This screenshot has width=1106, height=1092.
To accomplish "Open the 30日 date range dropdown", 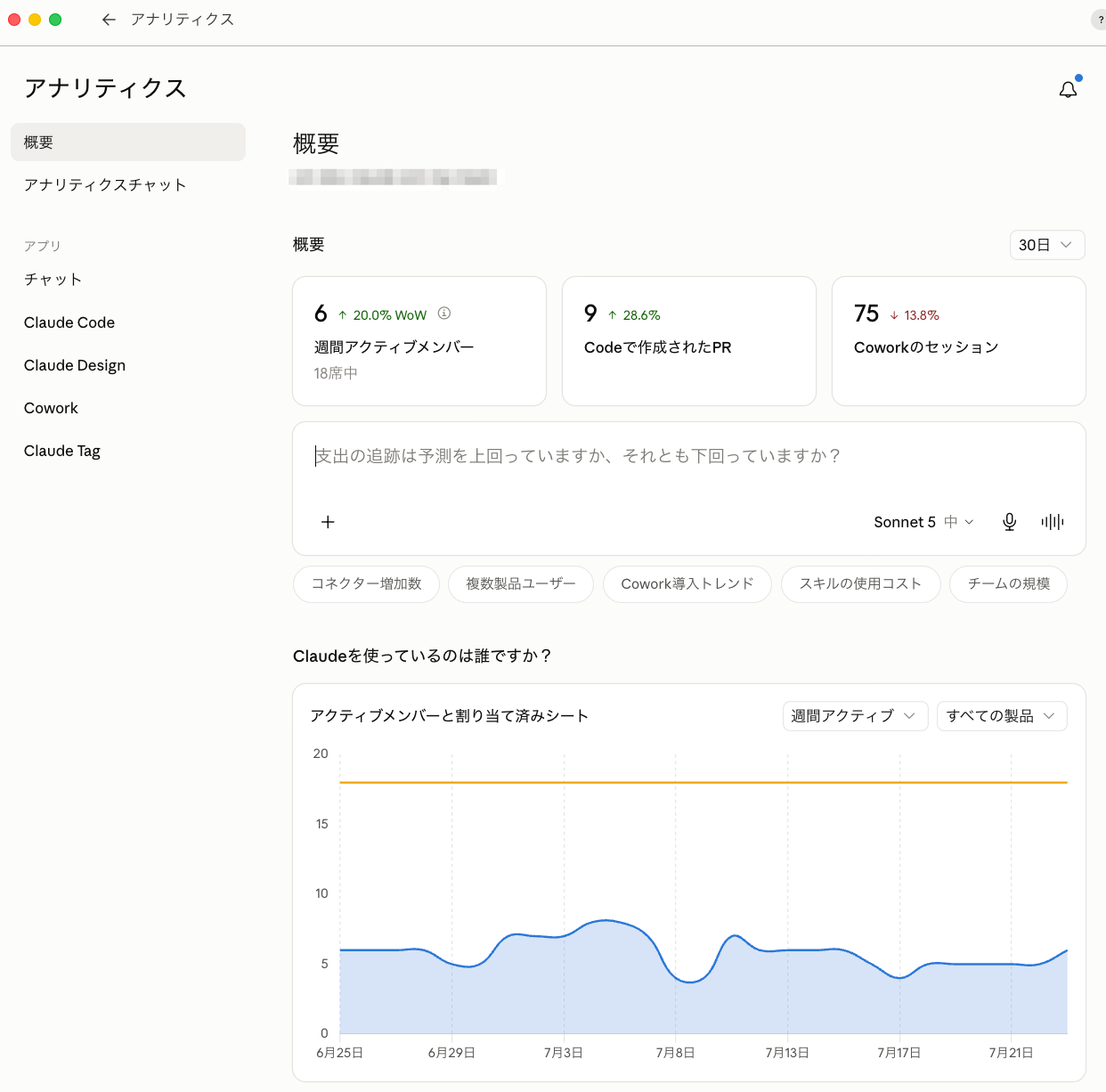I will 1047,245.
